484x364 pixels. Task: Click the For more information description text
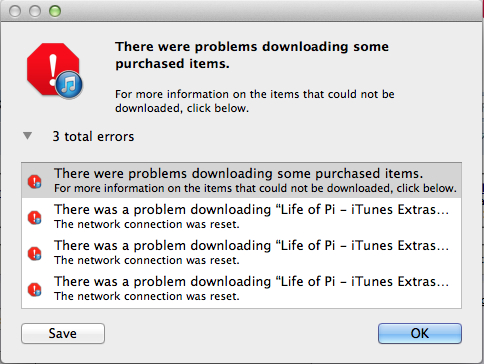tap(255, 101)
